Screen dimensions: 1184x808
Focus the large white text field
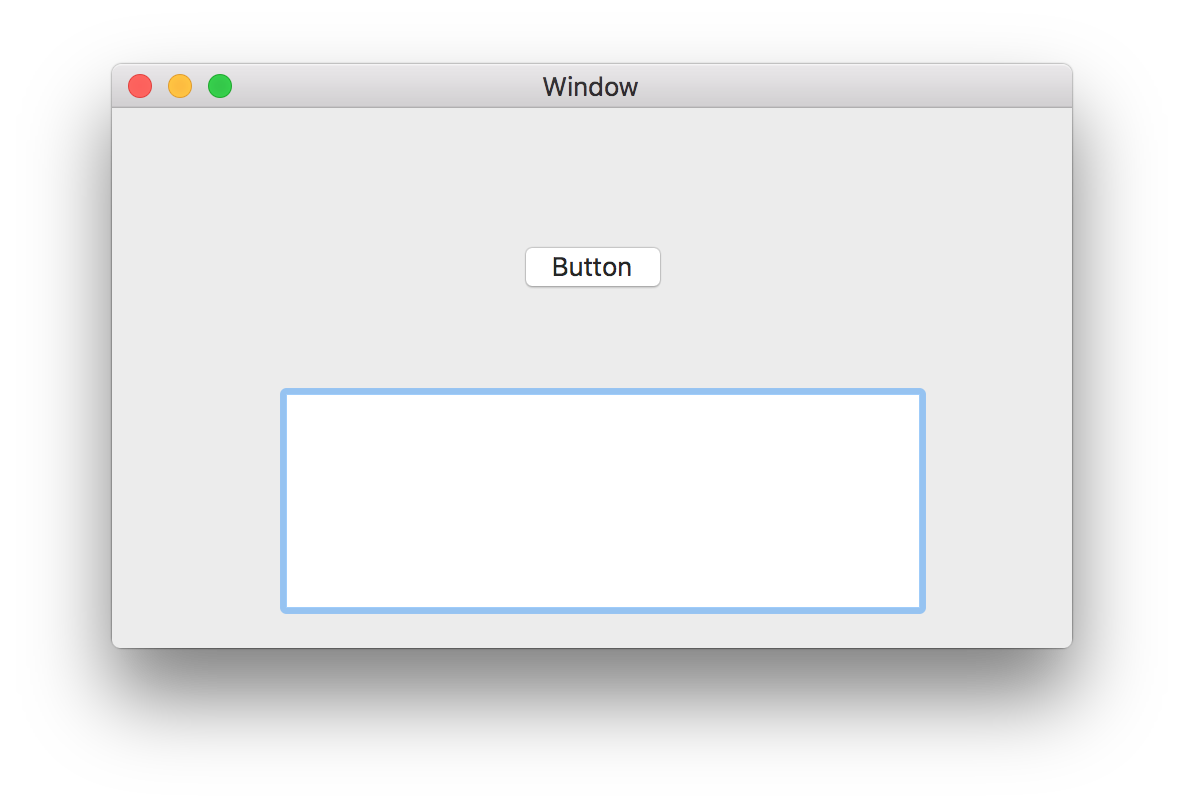point(603,501)
